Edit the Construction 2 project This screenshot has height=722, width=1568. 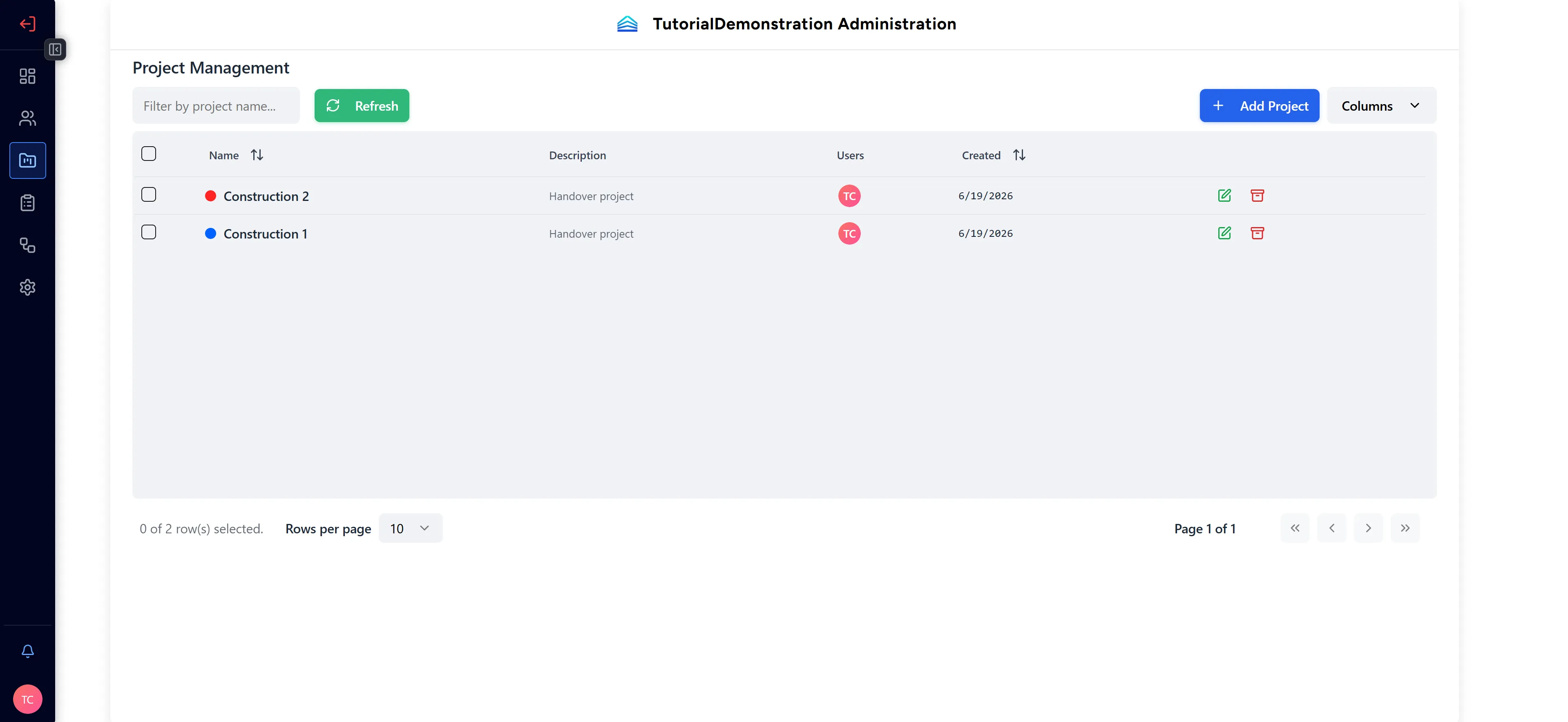point(1224,195)
